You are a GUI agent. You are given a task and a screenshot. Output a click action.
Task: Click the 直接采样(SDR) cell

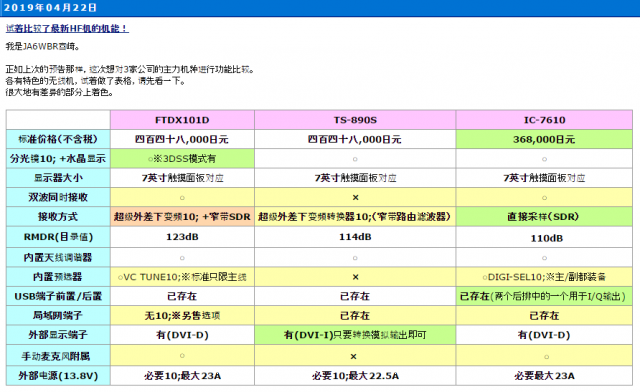544,216
